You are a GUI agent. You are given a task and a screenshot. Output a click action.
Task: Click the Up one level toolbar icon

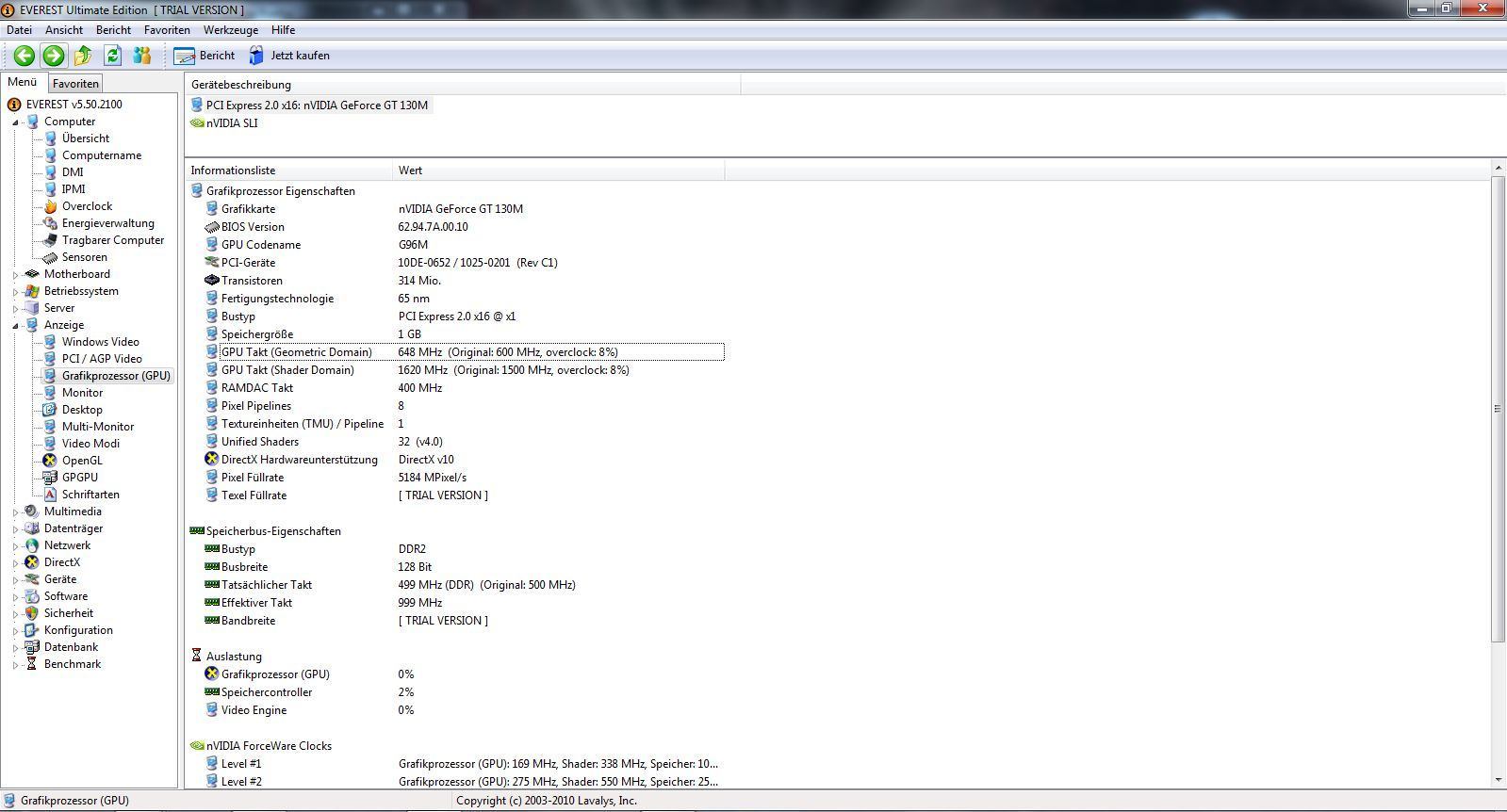coord(83,56)
